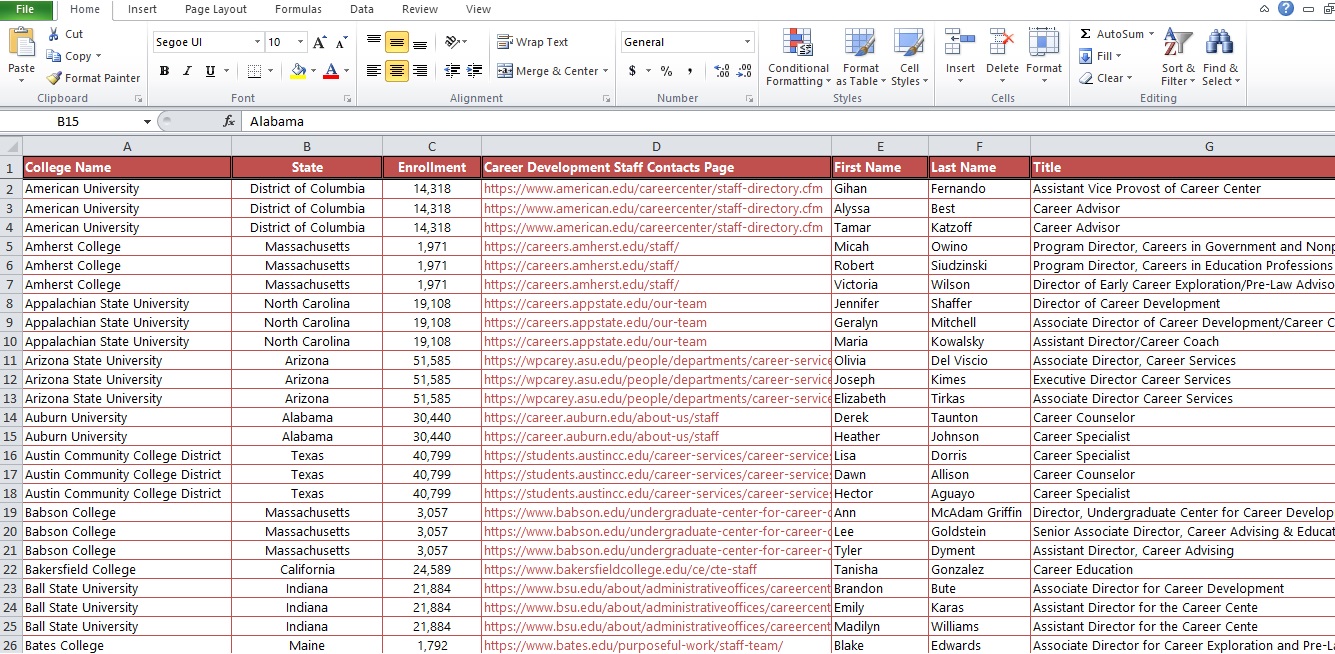The image size is (1335, 654).
Task: Open the Bates College staff-team link
Action: pyautogui.click(x=633, y=646)
